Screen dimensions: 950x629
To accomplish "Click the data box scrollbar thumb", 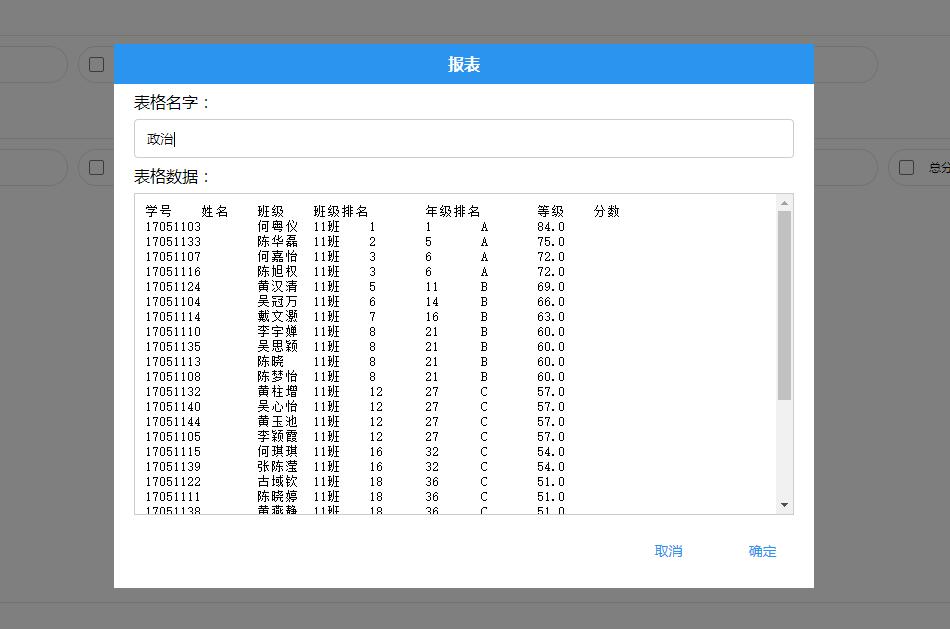I will click(x=784, y=305).
